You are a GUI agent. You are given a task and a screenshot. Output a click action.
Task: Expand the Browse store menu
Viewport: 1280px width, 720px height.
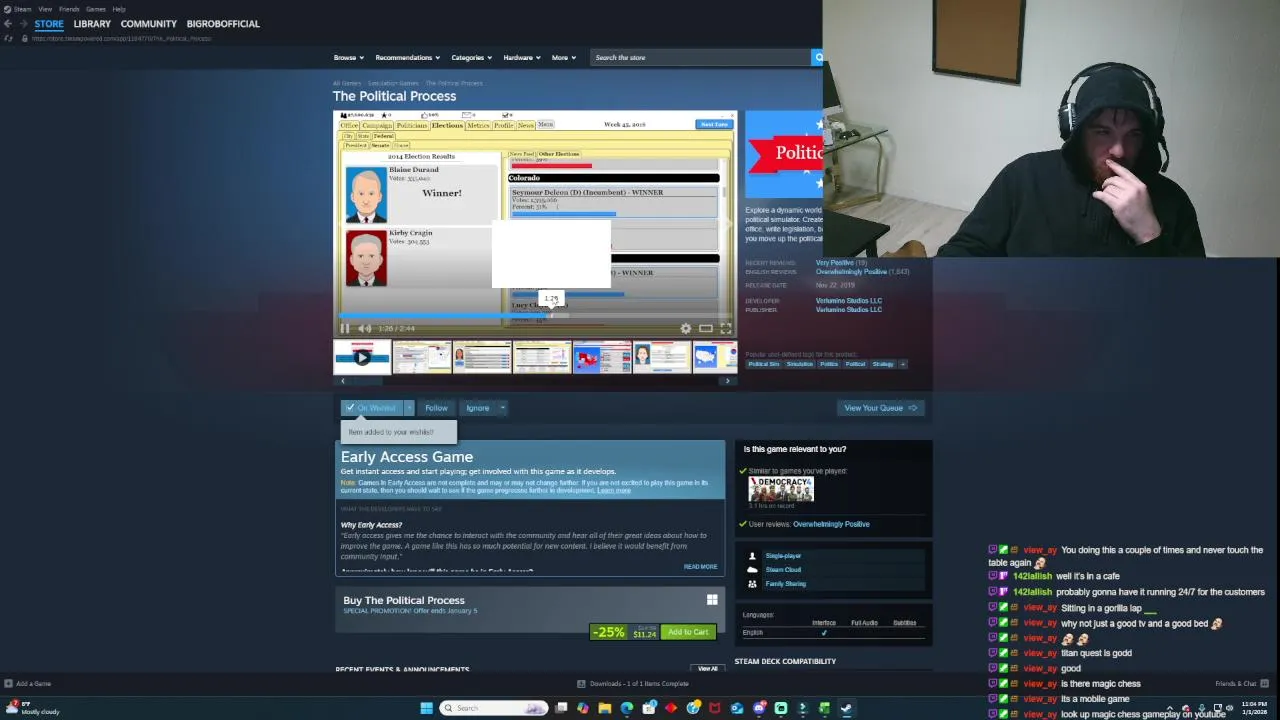click(348, 58)
